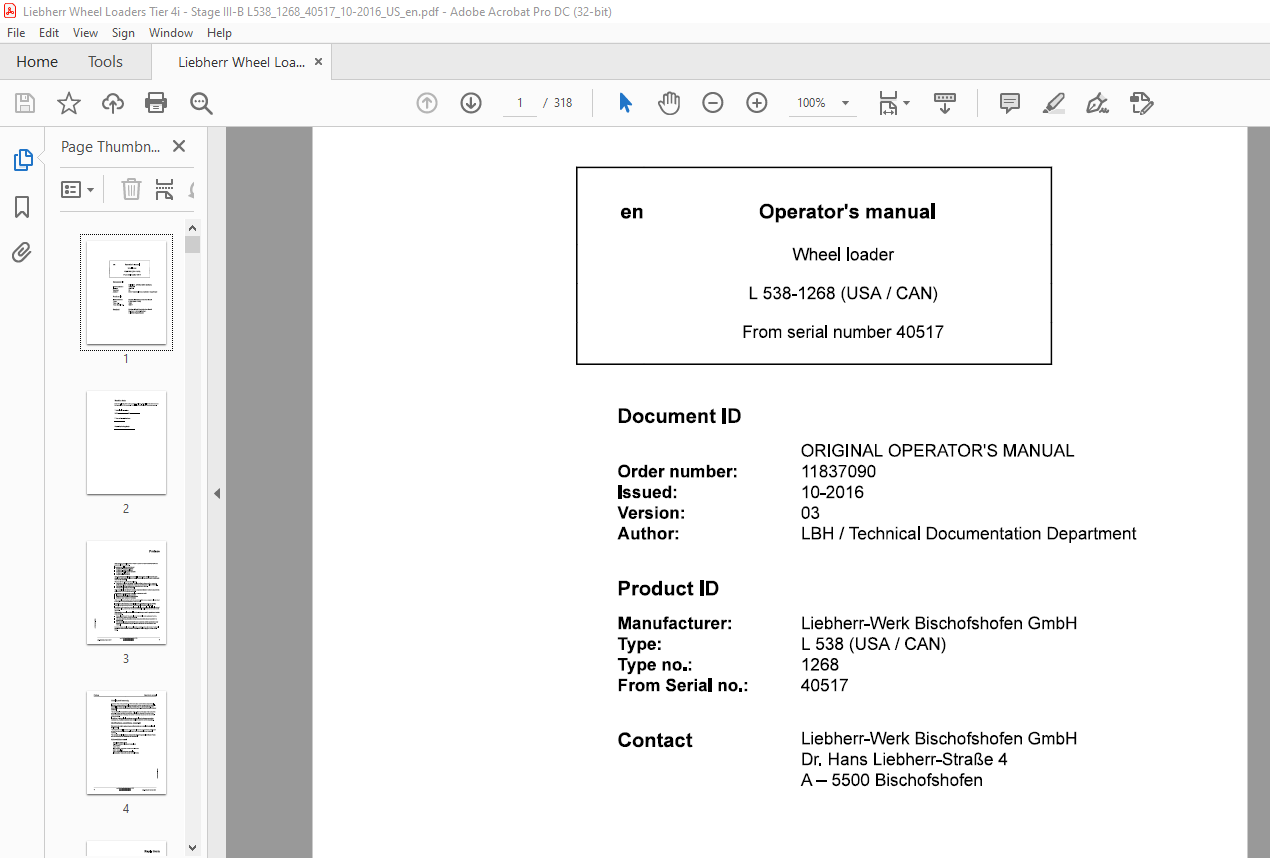
Task: Select the Liebherr Wheel Loa... document tab
Action: coord(241,62)
